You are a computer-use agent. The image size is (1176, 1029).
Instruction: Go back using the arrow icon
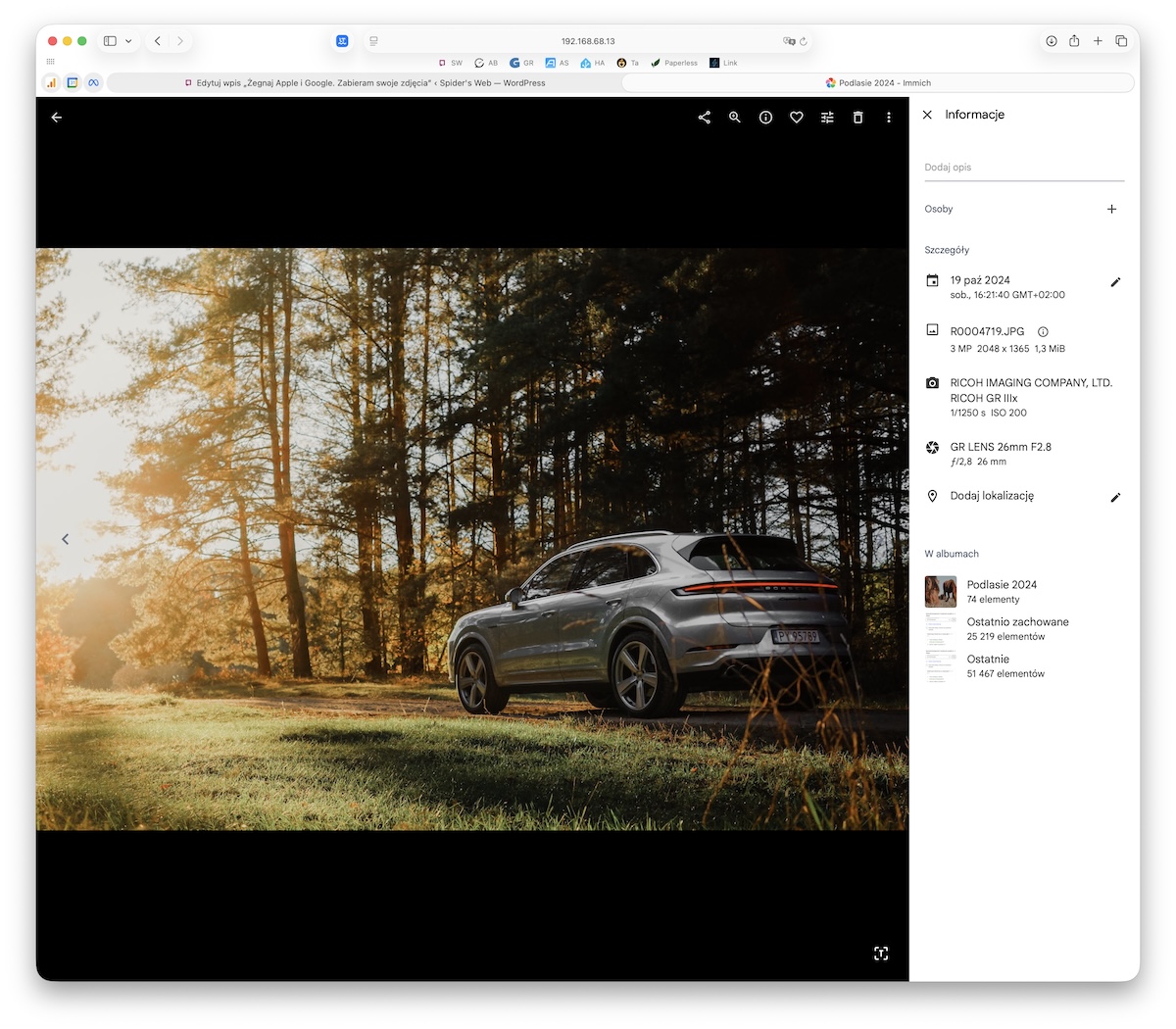click(x=57, y=118)
